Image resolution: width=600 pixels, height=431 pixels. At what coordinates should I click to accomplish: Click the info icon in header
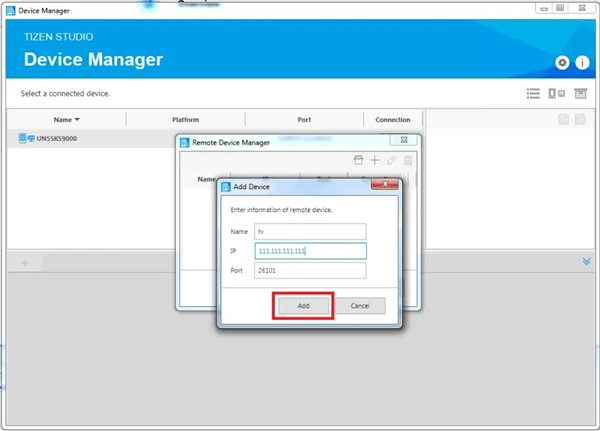point(582,62)
